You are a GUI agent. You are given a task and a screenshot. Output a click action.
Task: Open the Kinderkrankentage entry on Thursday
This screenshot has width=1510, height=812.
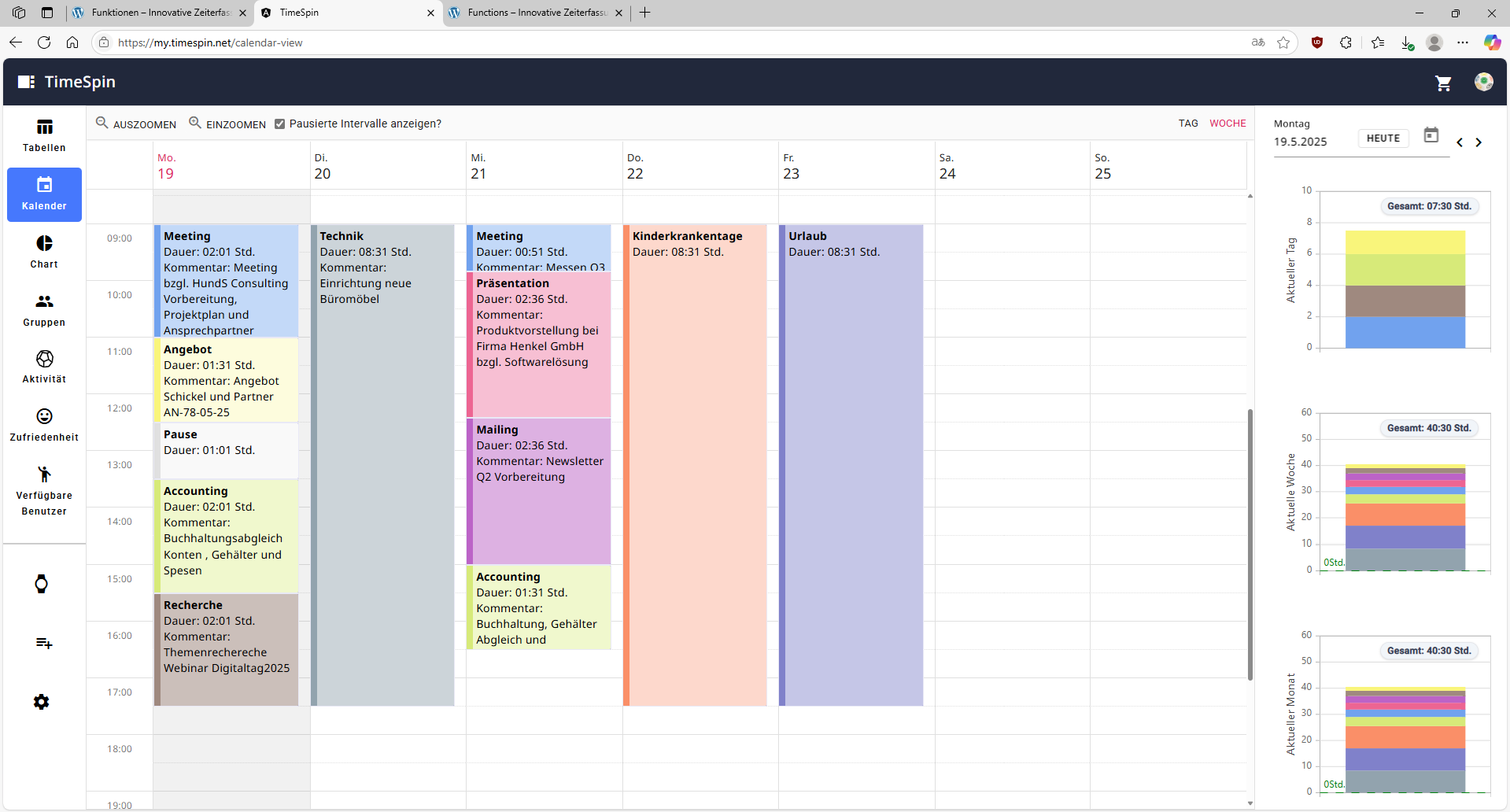[695, 465]
